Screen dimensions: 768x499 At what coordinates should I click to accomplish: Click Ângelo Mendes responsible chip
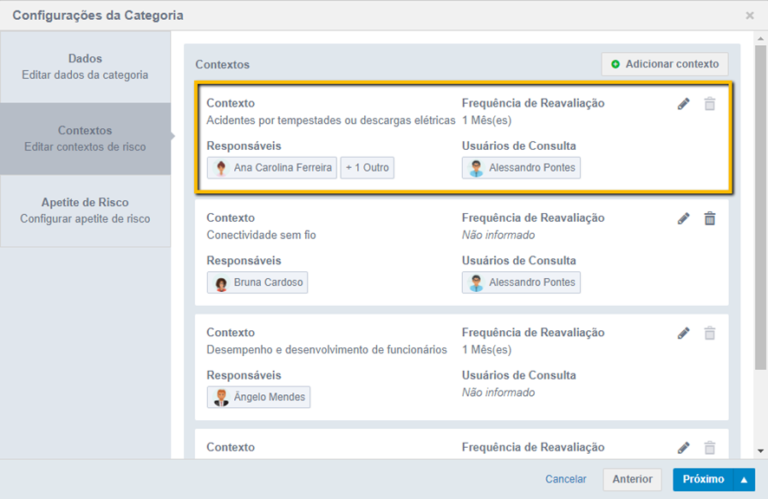click(258, 398)
